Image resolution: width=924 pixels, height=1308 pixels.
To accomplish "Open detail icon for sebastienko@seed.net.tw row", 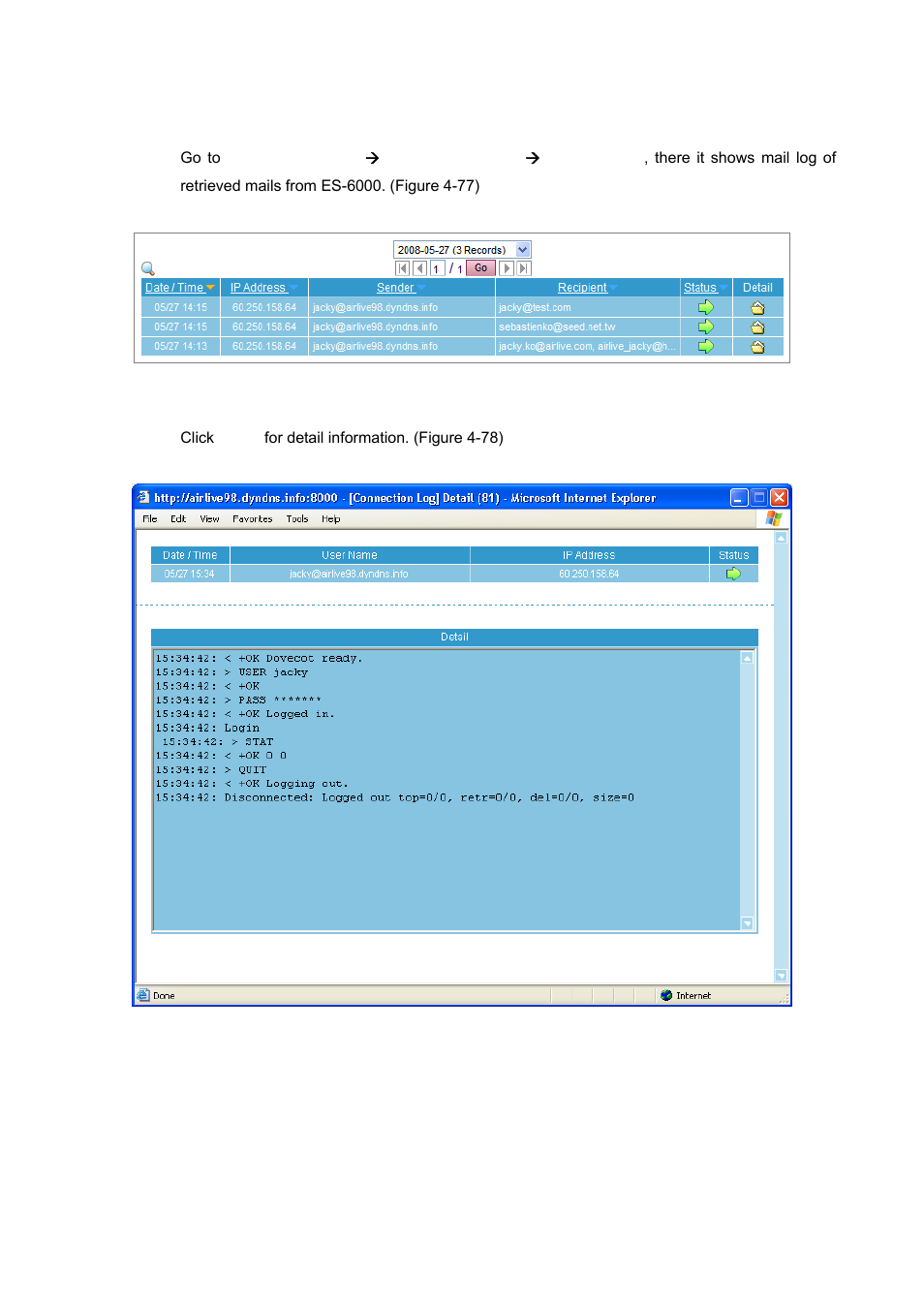I will [757, 327].
